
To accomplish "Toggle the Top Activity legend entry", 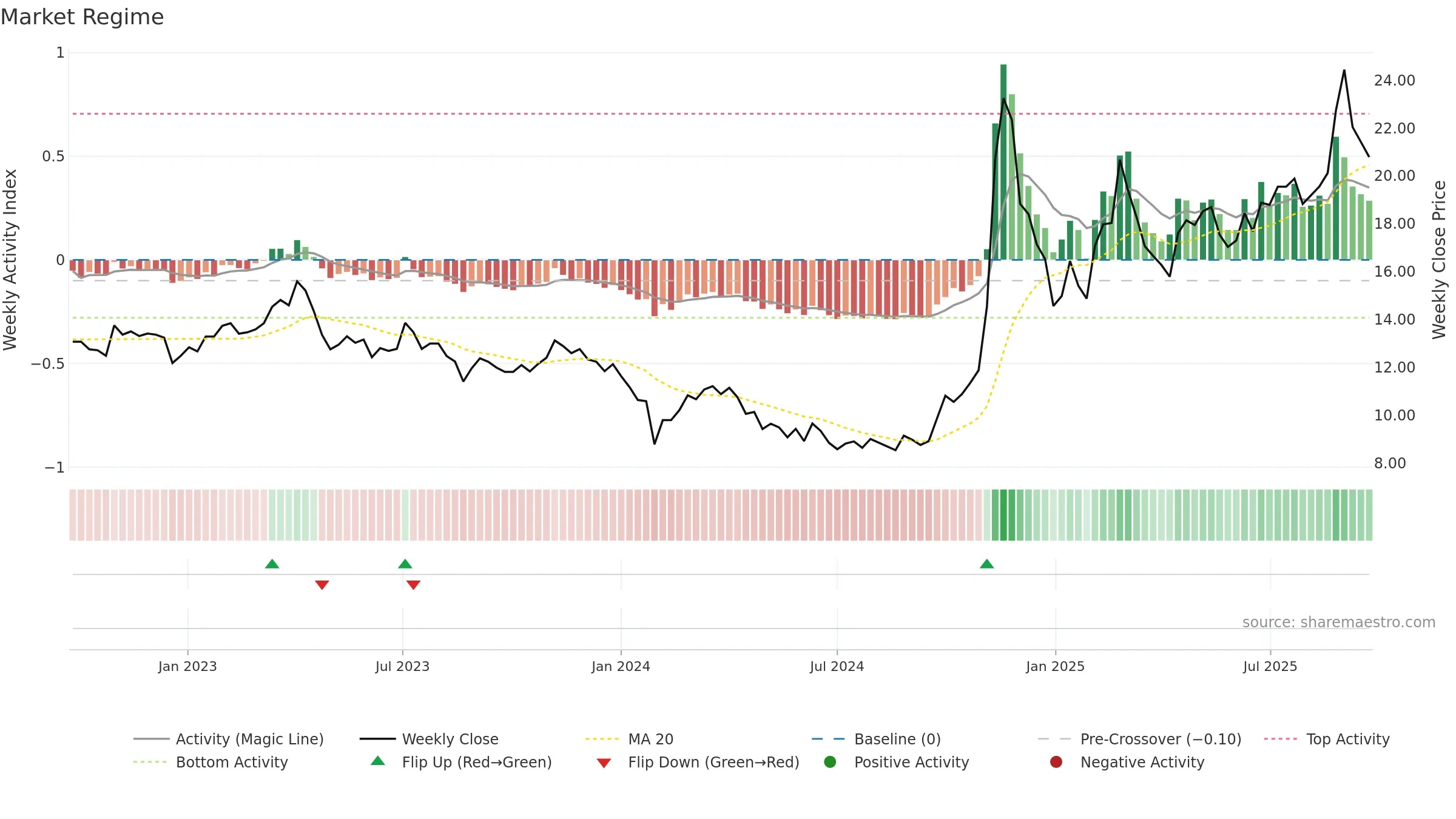I will [x=1327, y=739].
